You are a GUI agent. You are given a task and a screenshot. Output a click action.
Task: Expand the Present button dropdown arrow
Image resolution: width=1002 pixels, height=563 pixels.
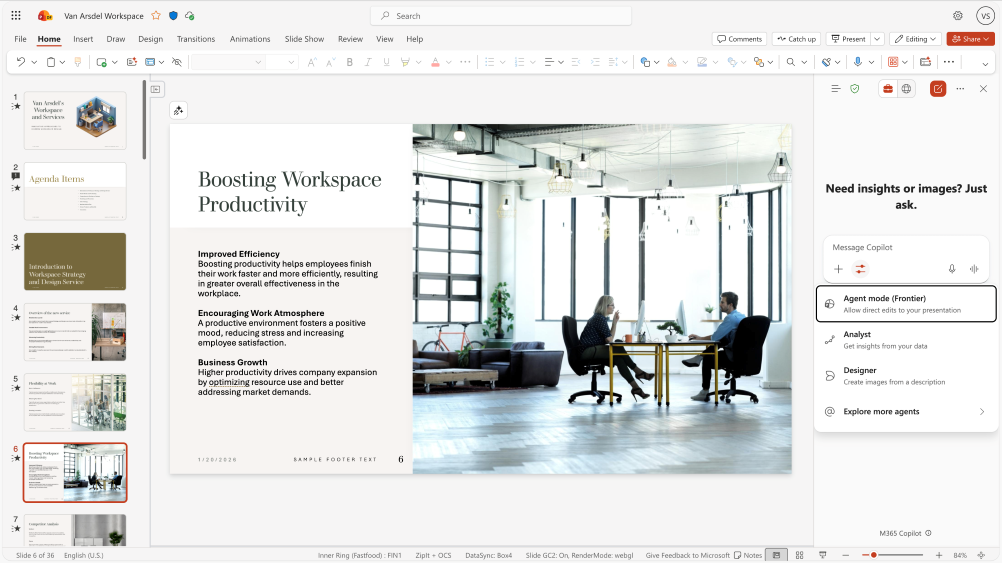coord(877,39)
